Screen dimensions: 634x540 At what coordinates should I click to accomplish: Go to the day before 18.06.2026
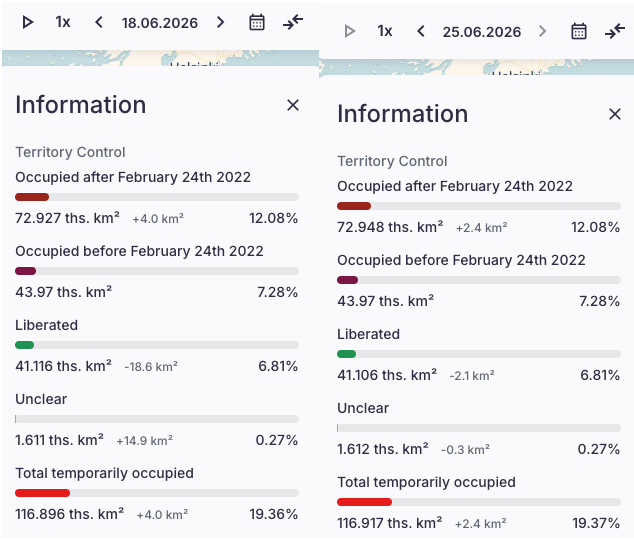tap(99, 22)
